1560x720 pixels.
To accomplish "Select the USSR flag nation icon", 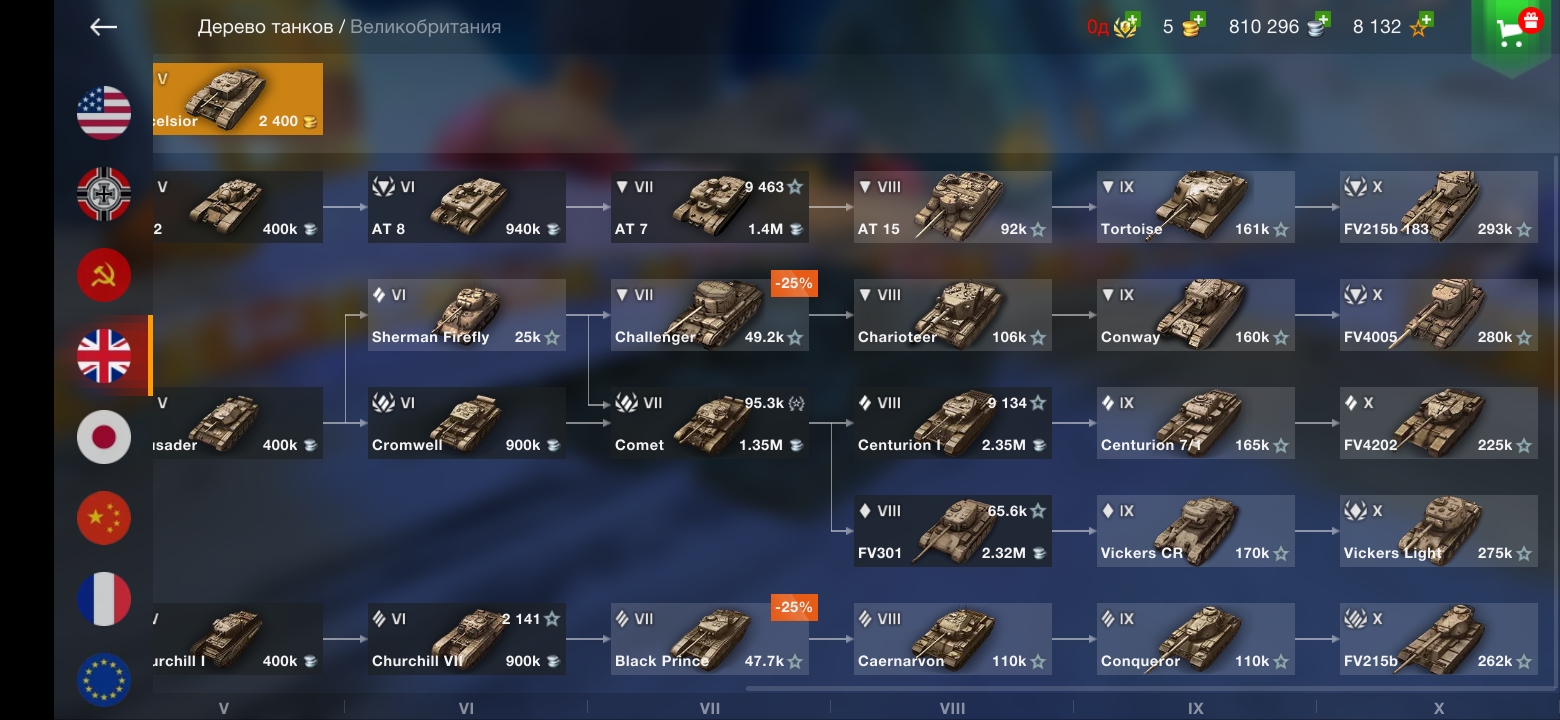I will click(x=104, y=275).
